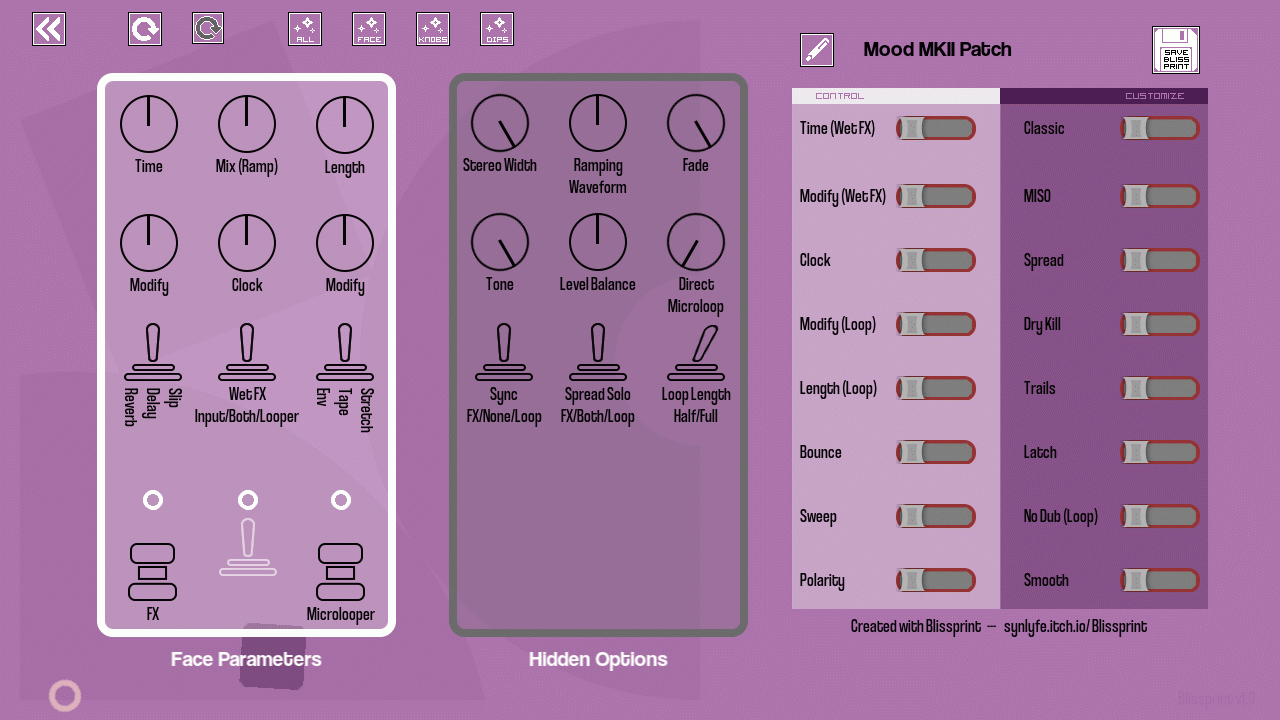This screenshot has width=1280, height=720.
Task: Toggle the Dry Kill DIP switch
Action: click(1160, 324)
